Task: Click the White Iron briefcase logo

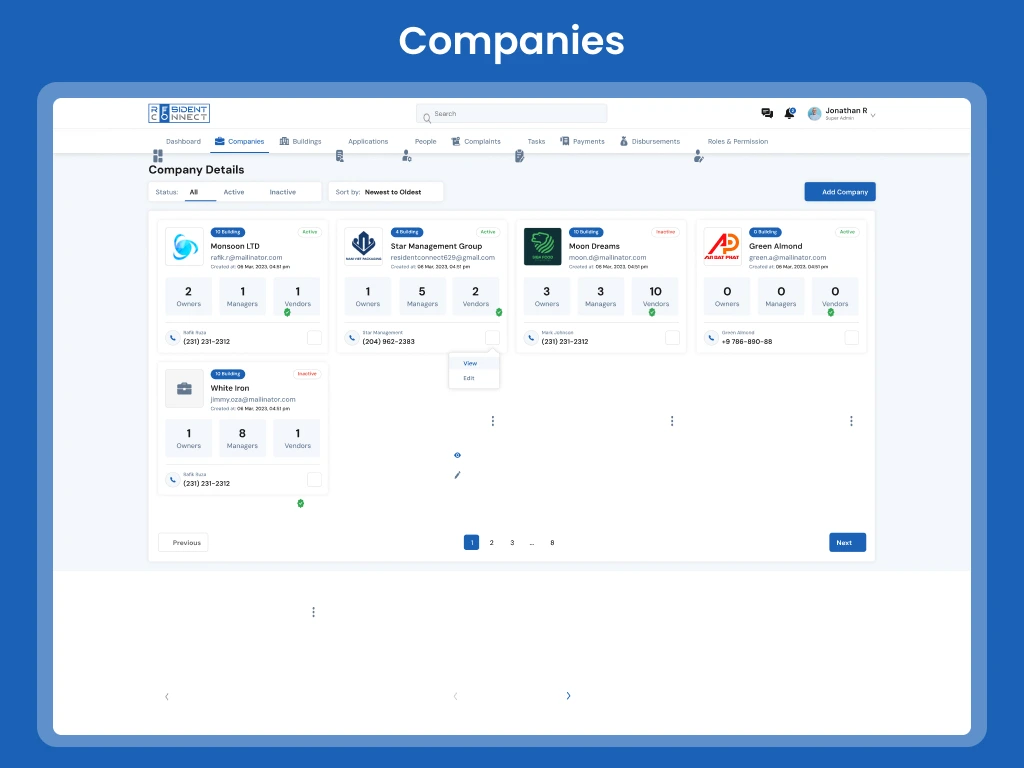Action: (x=184, y=389)
